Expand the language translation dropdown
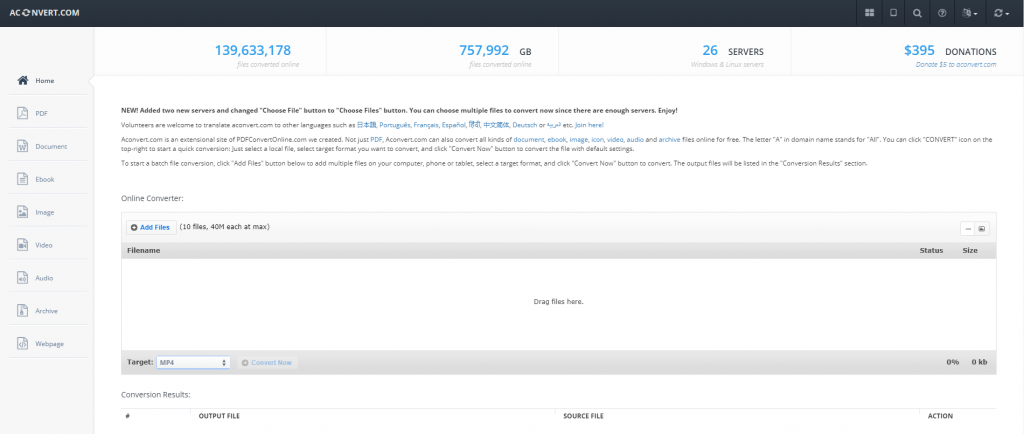 tap(970, 13)
